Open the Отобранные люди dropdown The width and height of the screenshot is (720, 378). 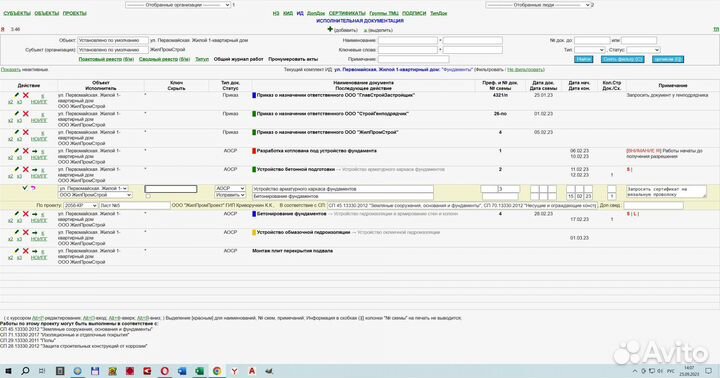click(x=538, y=5)
